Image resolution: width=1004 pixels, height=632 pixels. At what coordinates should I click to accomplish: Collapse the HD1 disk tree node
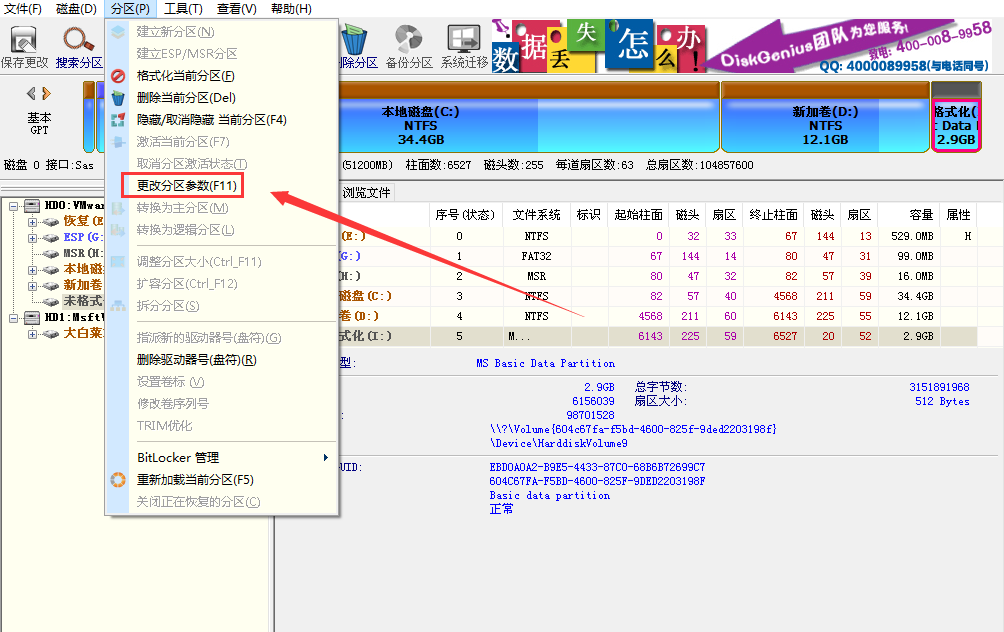click(x=13, y=318)
